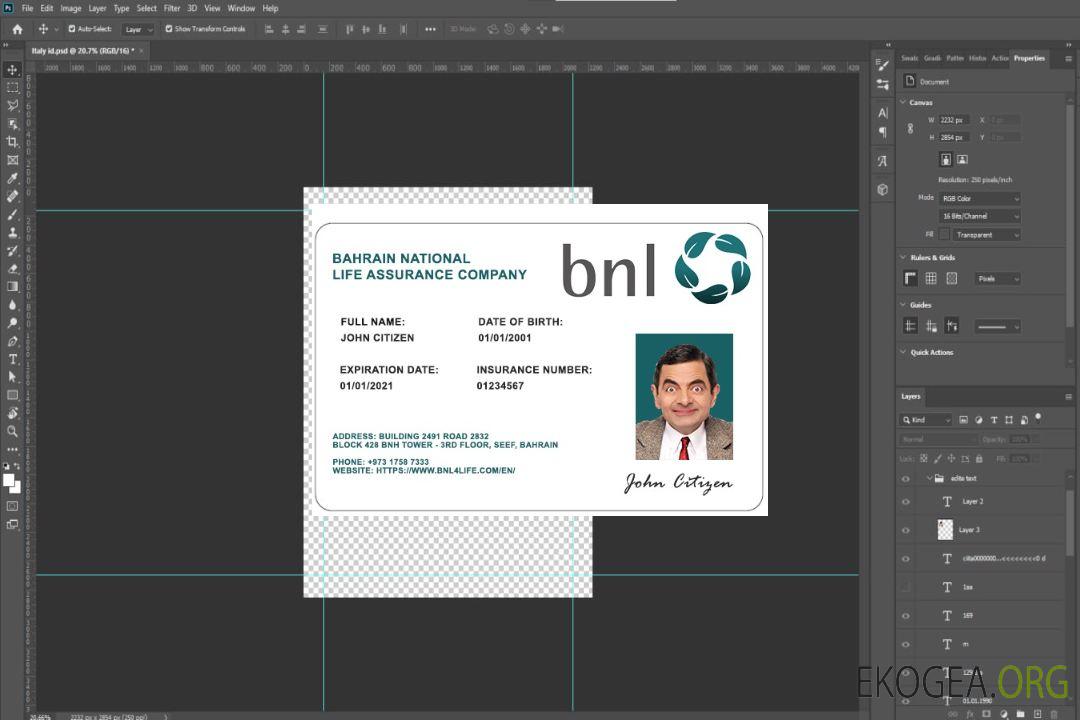Click more align options three-dots button
This screenshot has width=1080, height=720.
pos(430,29)
